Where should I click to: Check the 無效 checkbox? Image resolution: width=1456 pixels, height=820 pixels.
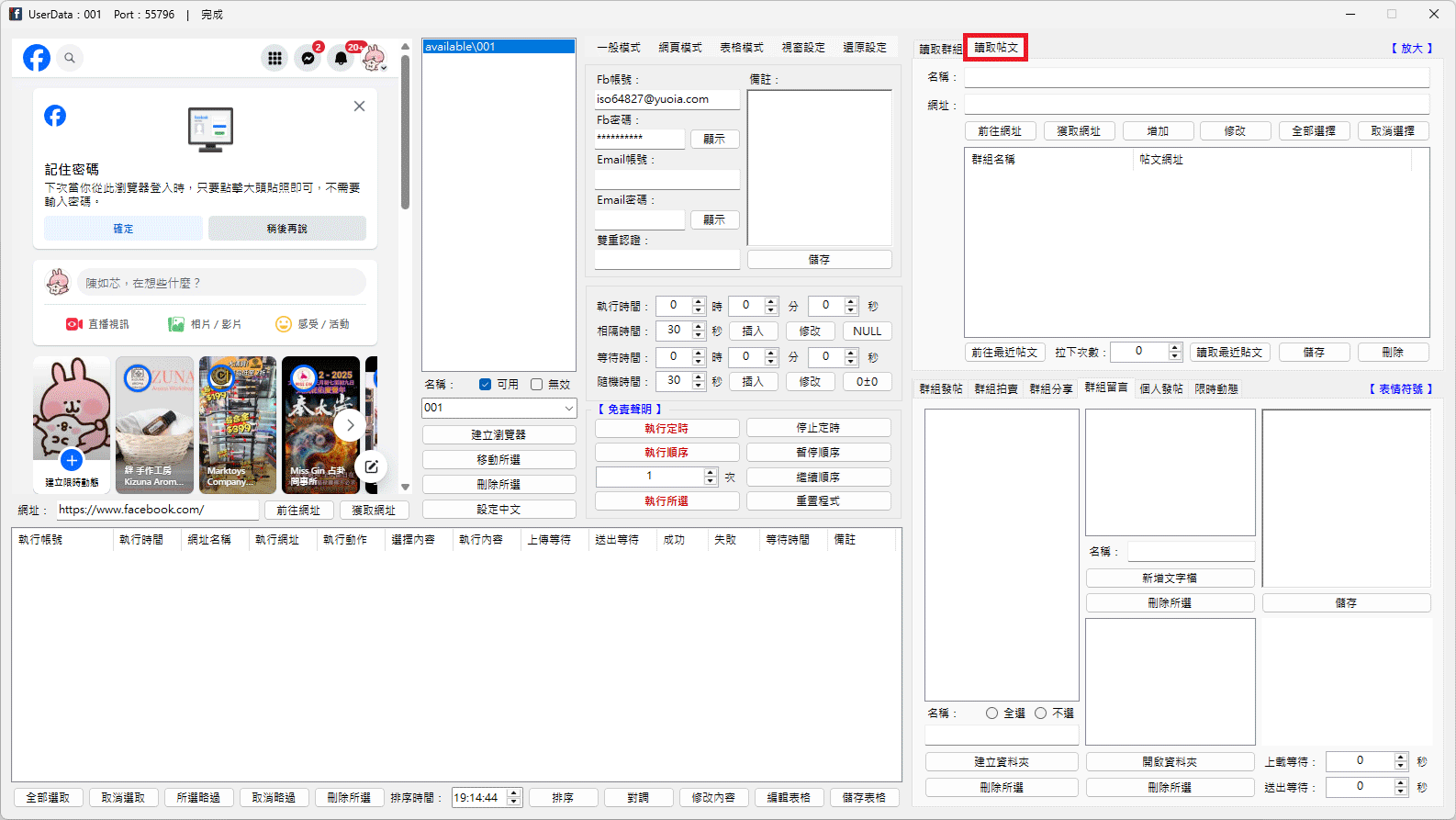[x=537, y=385]
